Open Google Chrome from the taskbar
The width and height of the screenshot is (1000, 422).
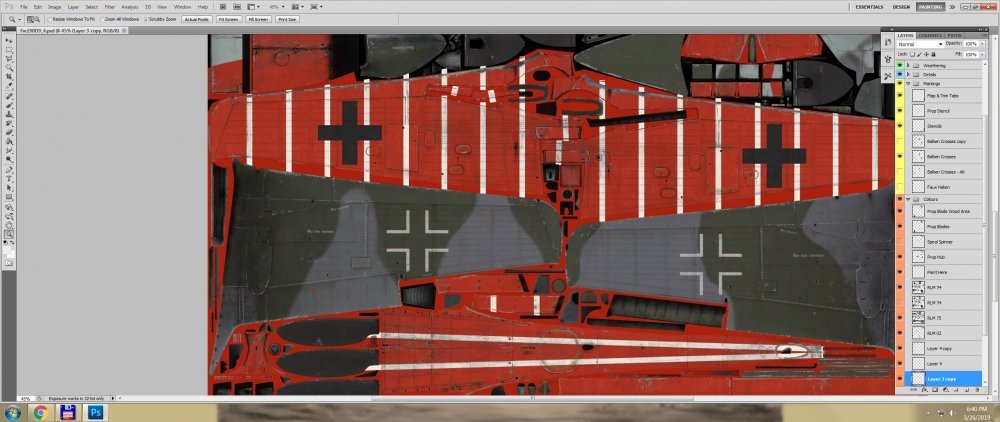pos(40,412)
